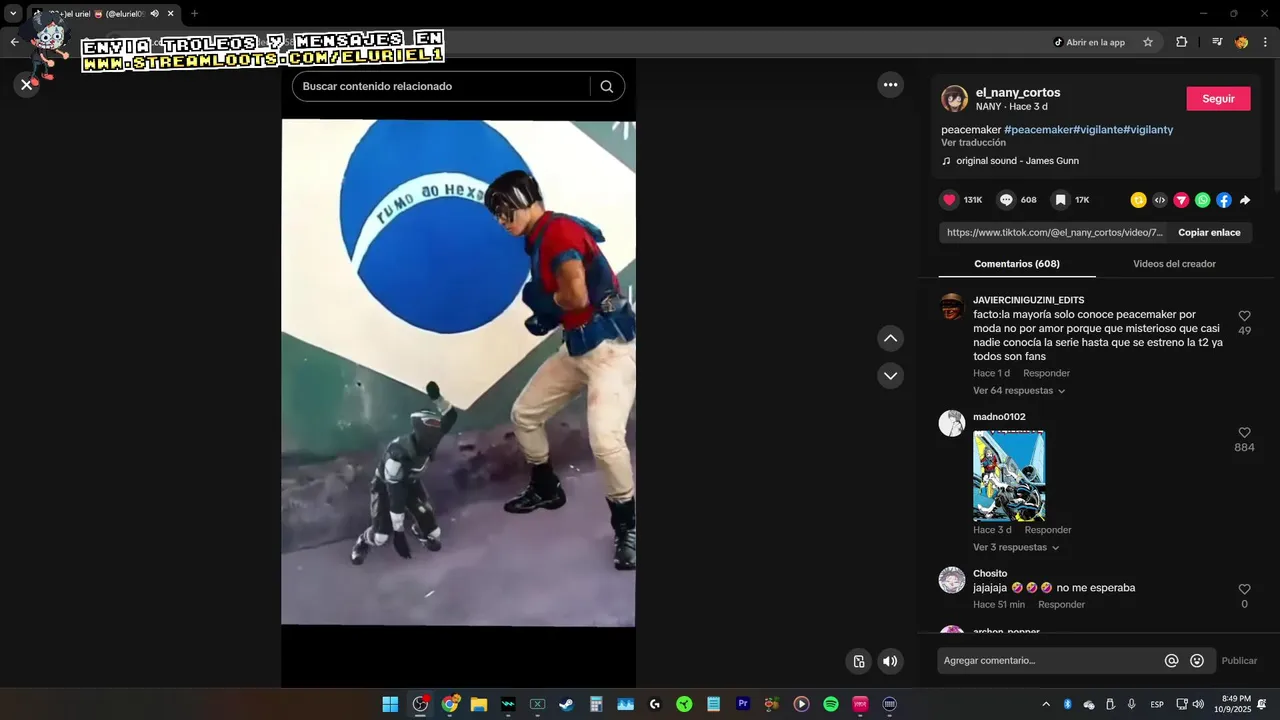Open the taskbar clock showing 8:49 PM

[1236, 704]
